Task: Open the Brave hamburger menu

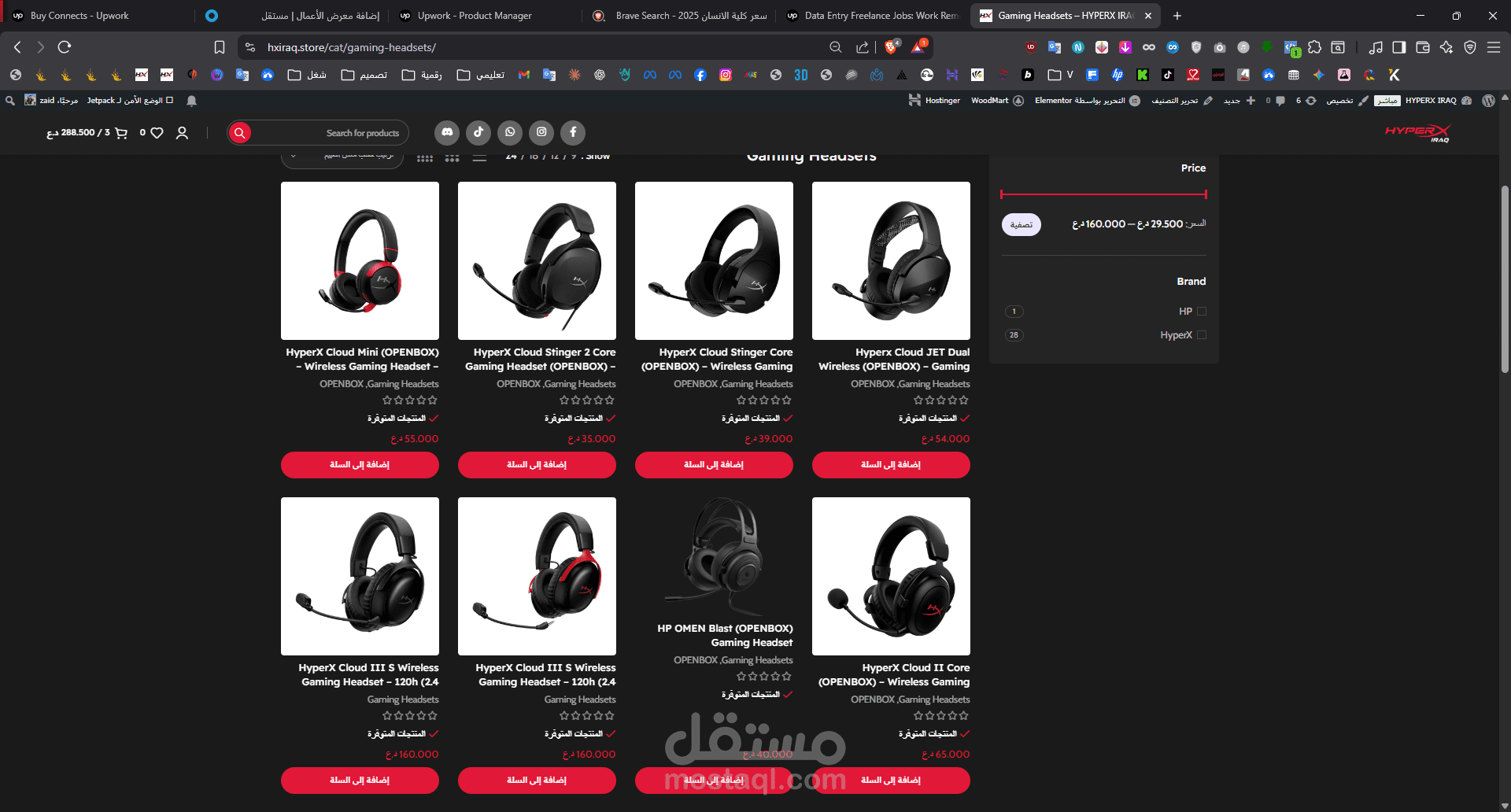Action: point(1494,47)
